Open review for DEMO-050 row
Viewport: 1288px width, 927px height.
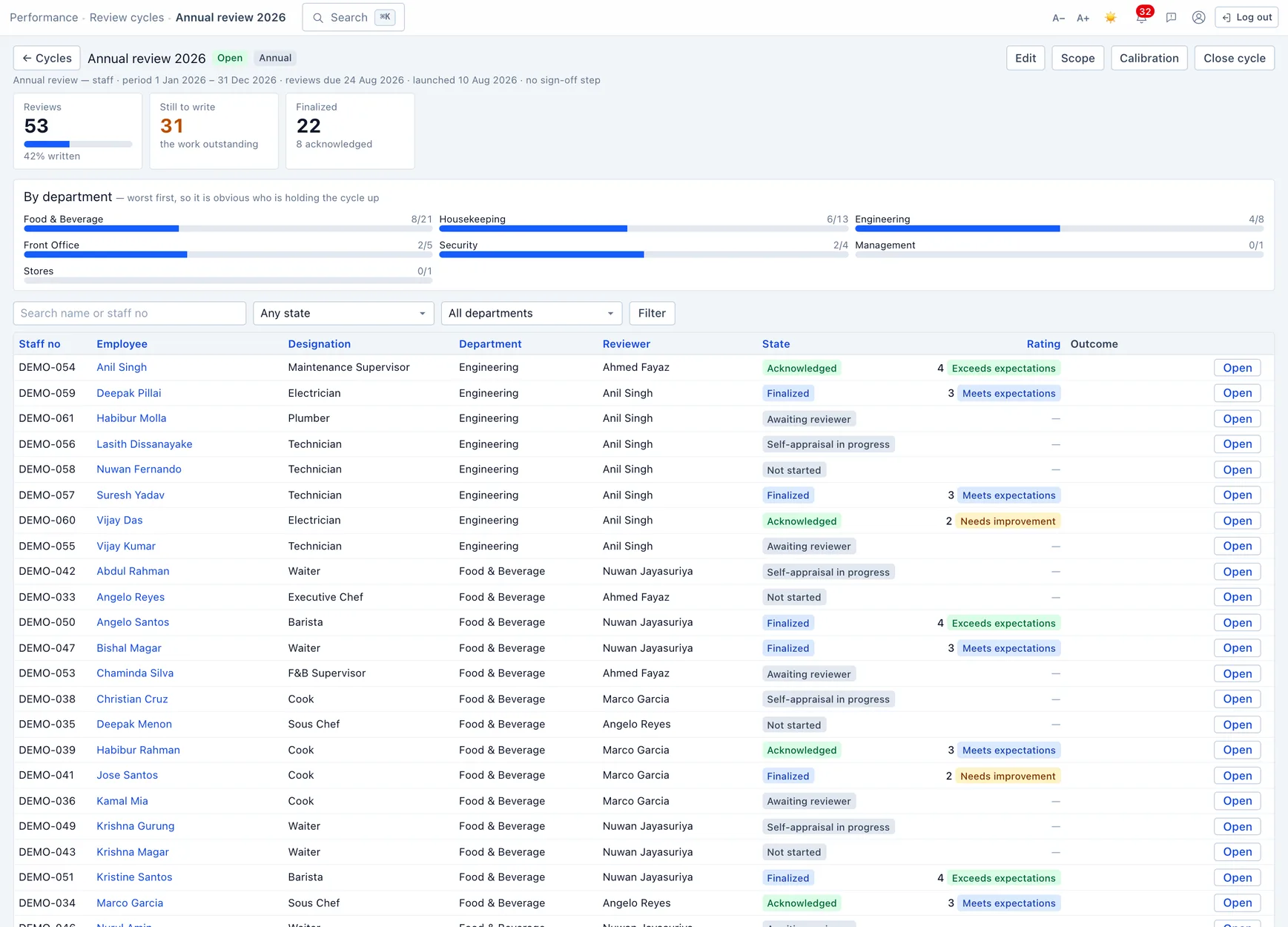point(1237,623)
